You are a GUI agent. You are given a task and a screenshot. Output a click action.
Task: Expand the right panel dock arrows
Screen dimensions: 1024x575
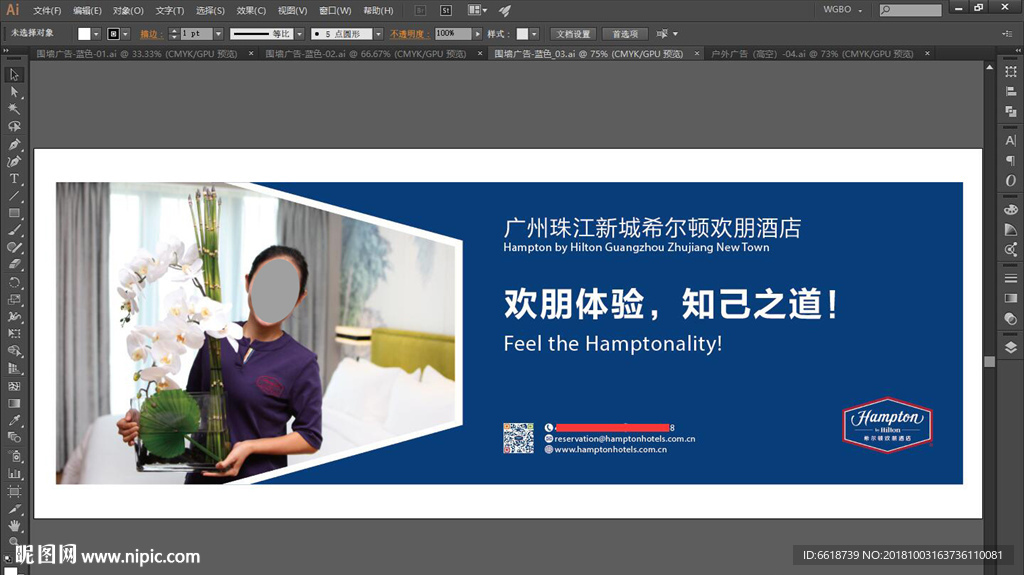pyautogui.click(x=1018, y=50)
